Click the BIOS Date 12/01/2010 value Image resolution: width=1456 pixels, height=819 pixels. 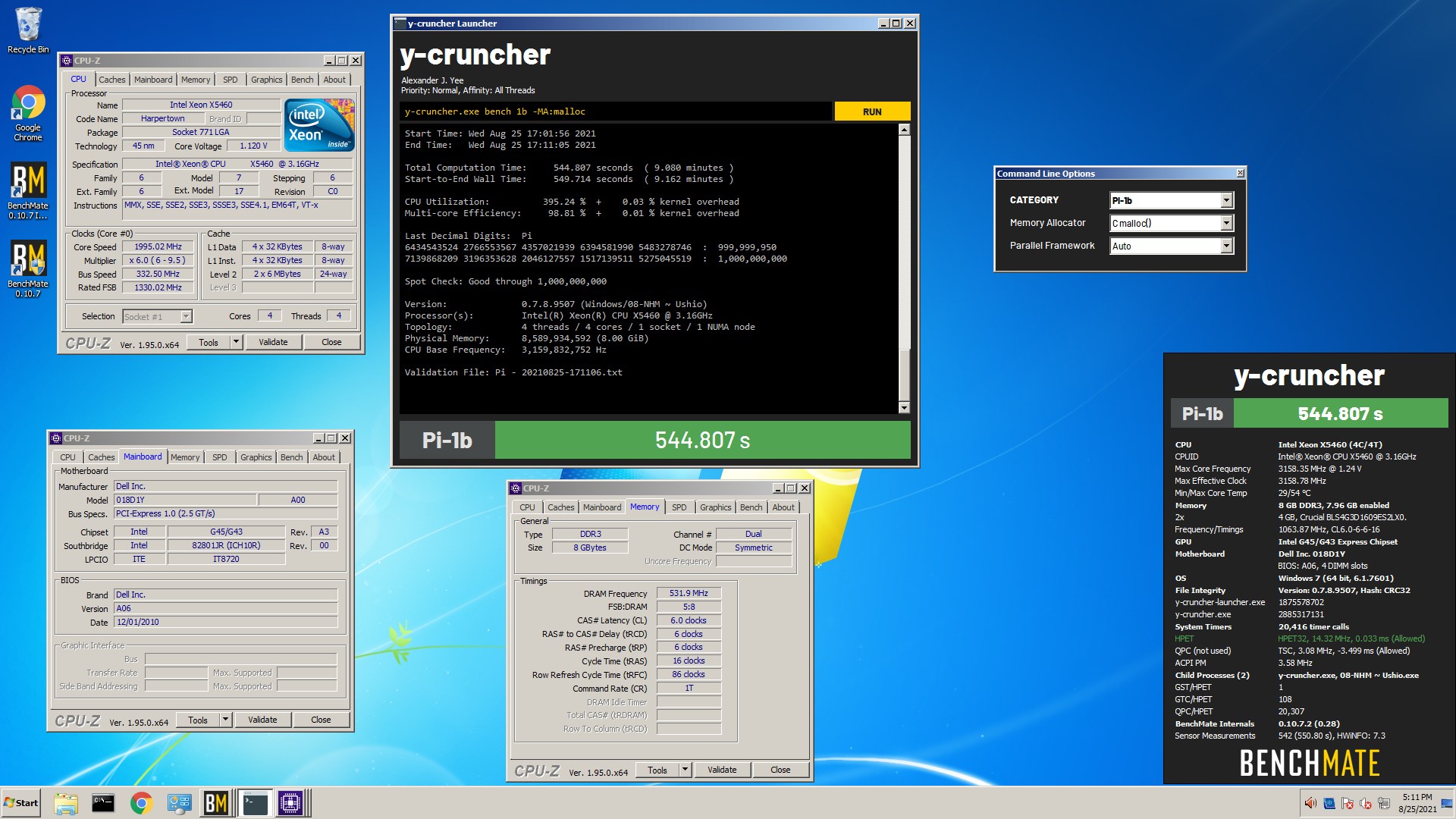pos(225,623)
